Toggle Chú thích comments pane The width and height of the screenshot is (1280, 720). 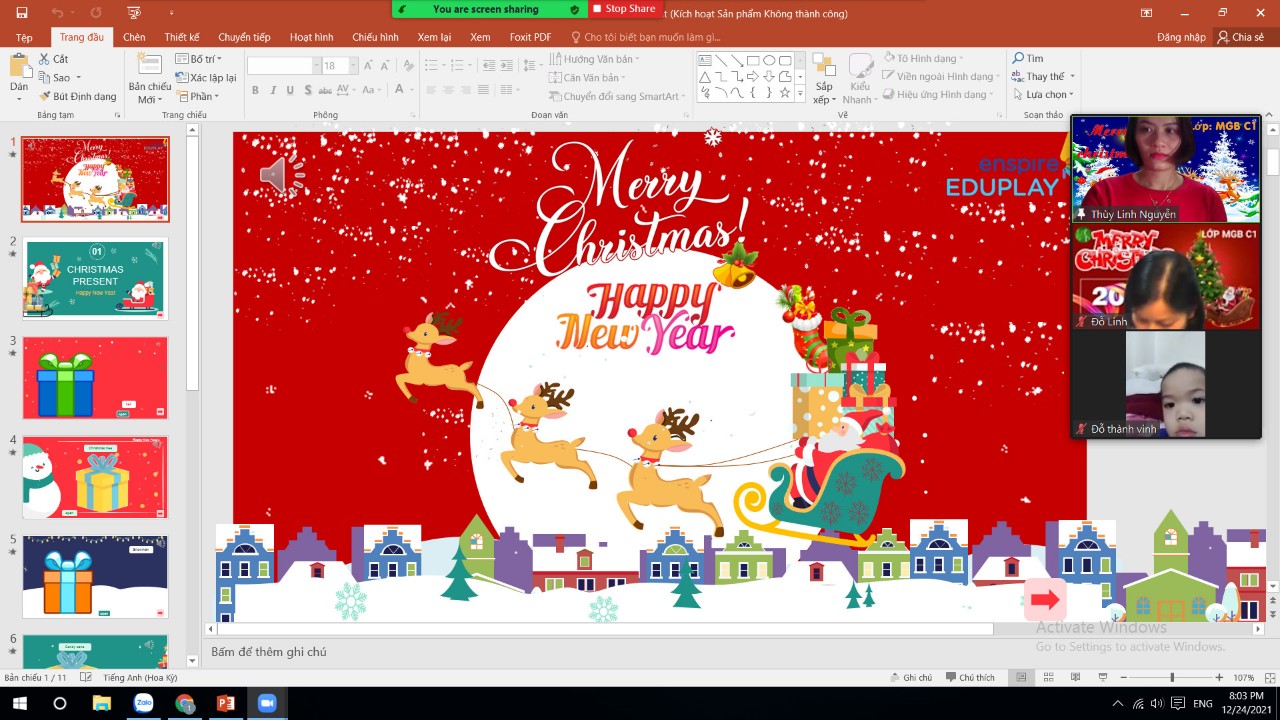(x=968, y=677)
